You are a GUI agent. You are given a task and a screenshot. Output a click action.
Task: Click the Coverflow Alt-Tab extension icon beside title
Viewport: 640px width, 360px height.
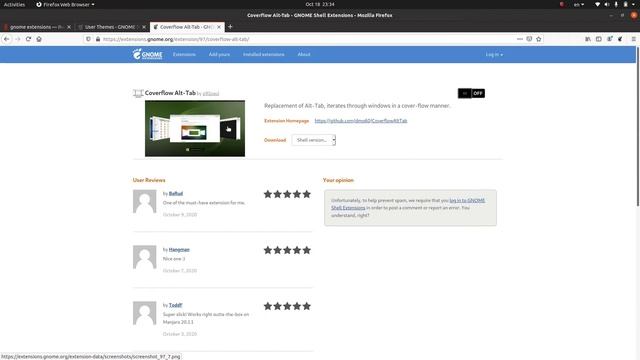pyautogui.click(x=138, y=93)
